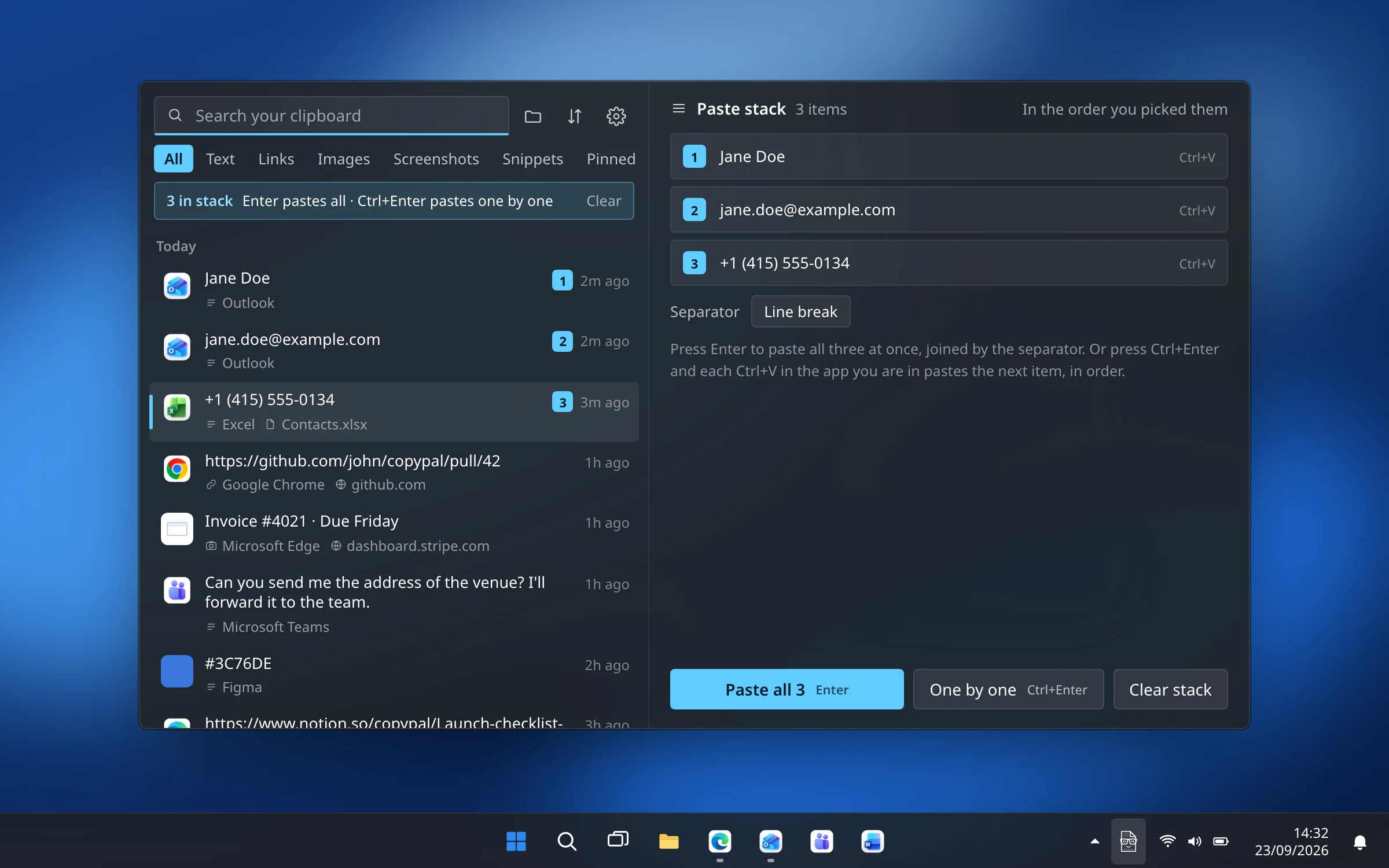1389x868 pixels.
Task: Click Clear stack button
Action: [x=1170, y=689]
